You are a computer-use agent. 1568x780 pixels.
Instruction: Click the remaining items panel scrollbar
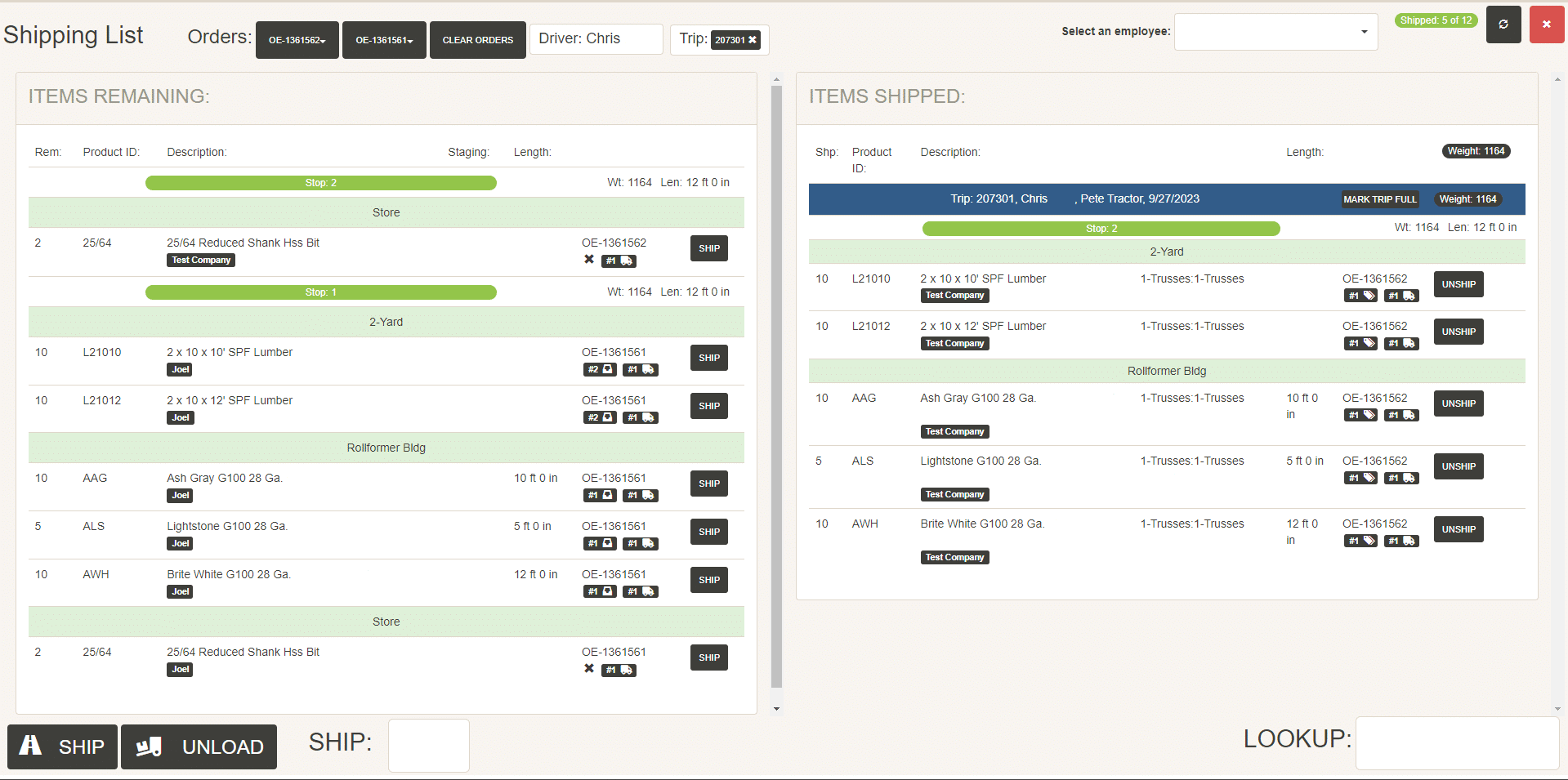tap(776, 387)
